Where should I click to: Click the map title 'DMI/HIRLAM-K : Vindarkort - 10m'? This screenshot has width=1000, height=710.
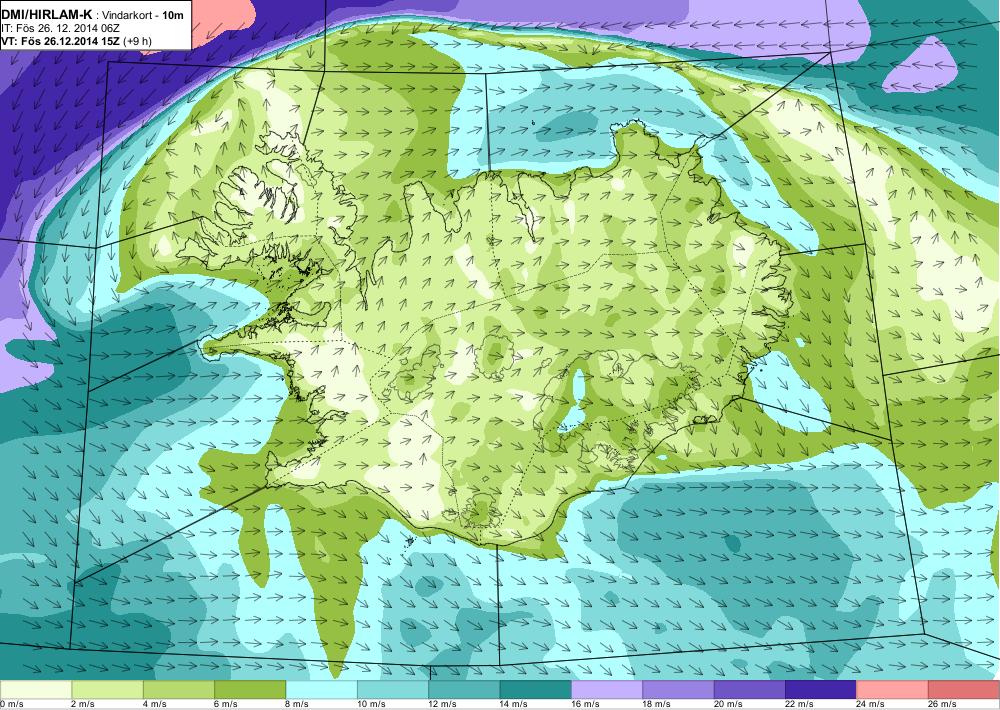point(92,15)
